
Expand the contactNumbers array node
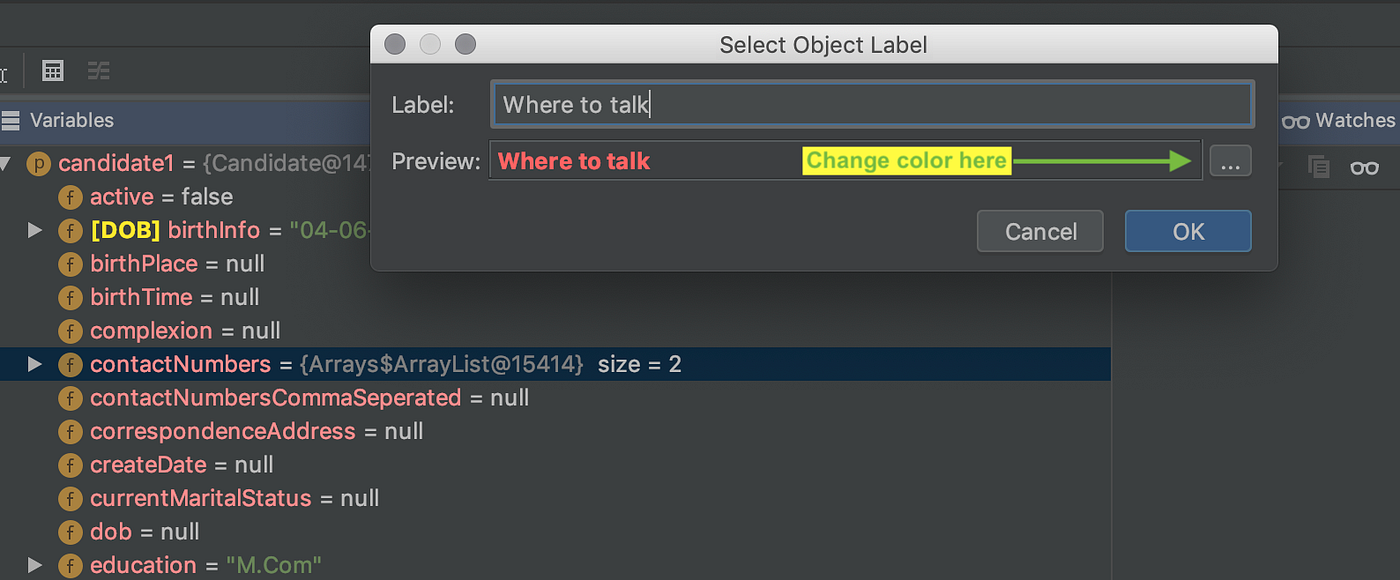coord(32,364)
